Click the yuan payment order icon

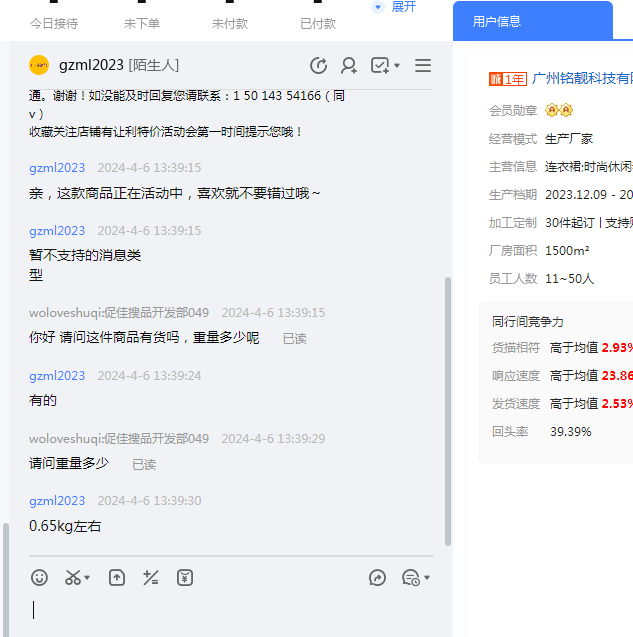coord(185,577)
